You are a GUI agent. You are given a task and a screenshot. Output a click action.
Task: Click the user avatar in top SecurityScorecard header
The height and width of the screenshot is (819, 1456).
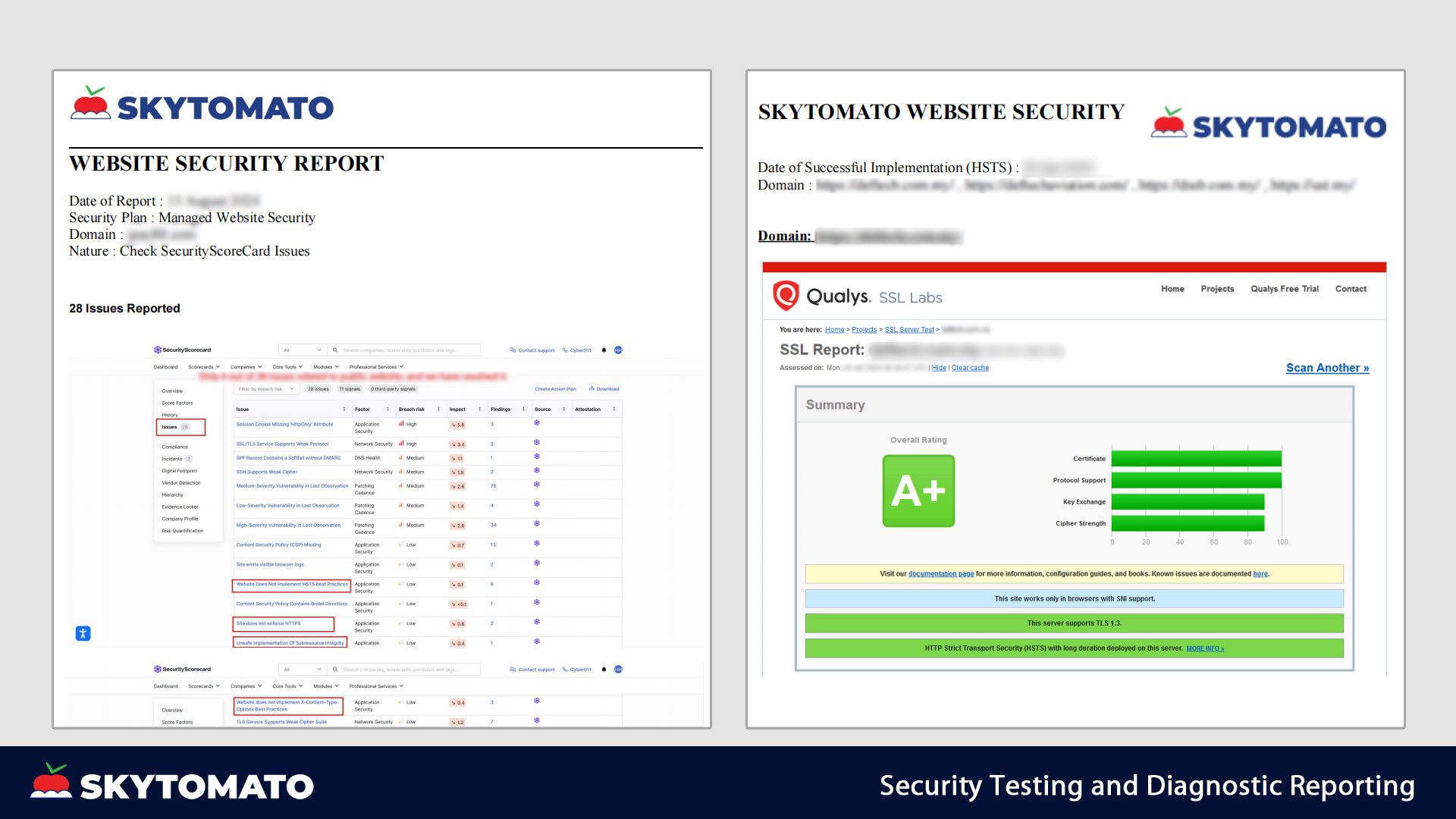[618, 350]
